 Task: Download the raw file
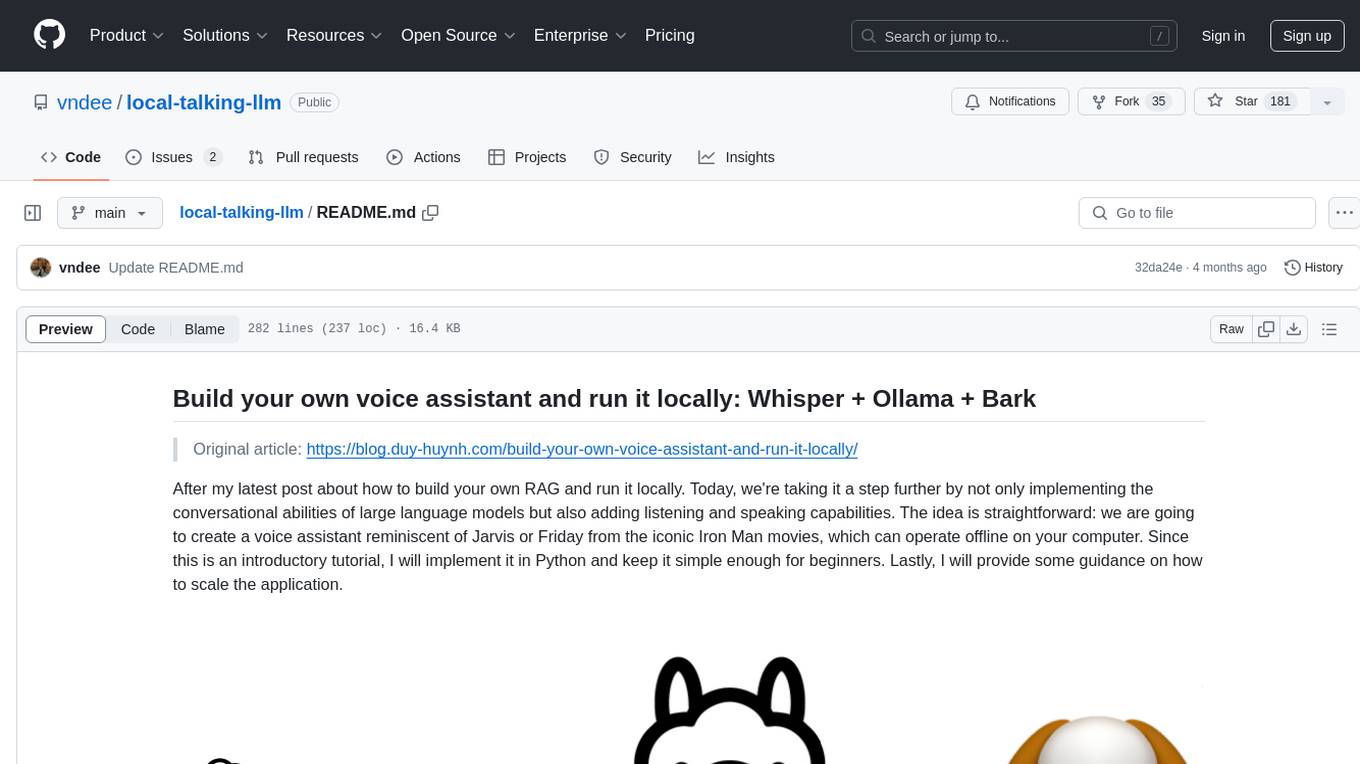(1294, 329)
